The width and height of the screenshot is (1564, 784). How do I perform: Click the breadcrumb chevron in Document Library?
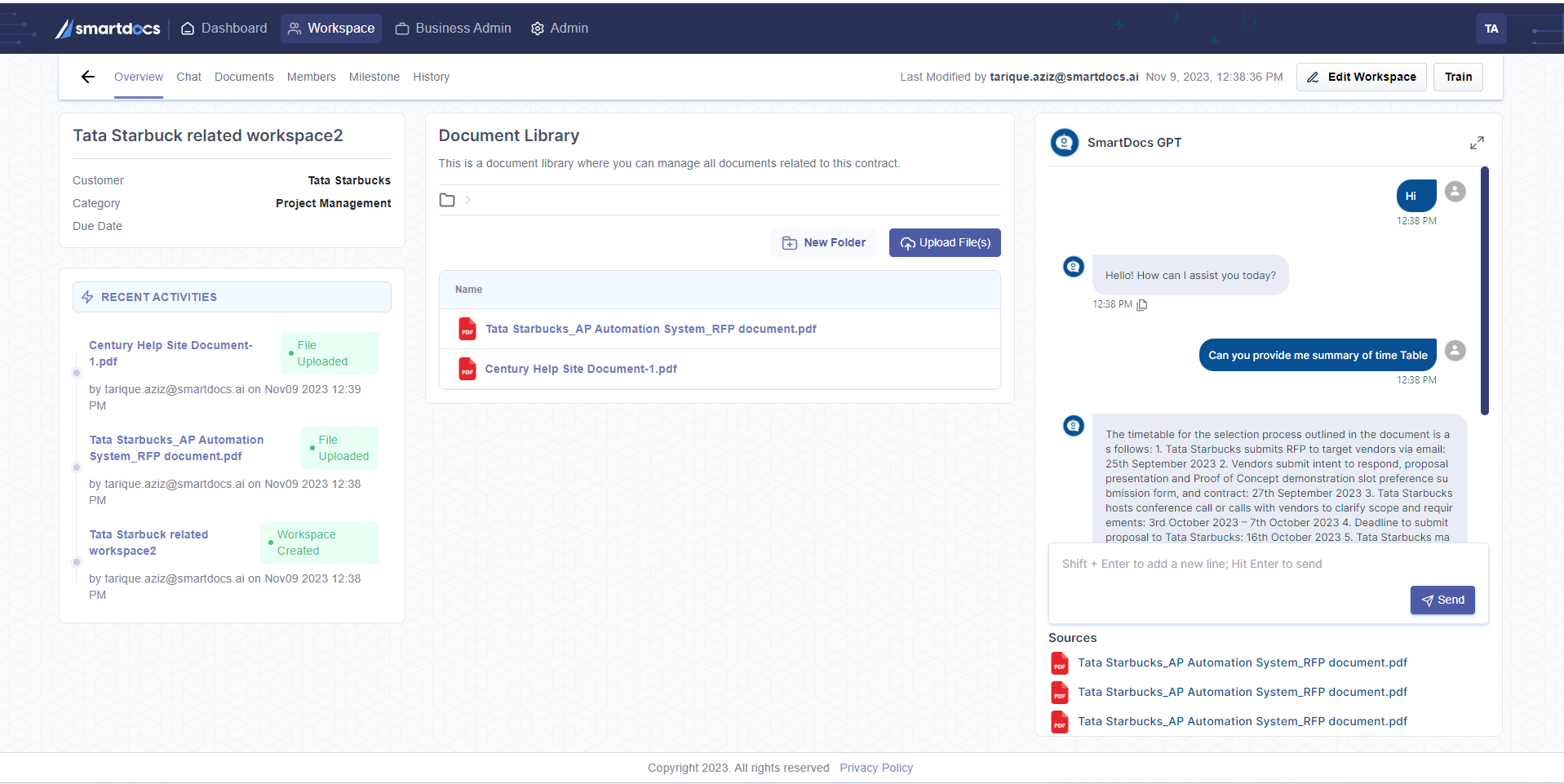(x=468, y=200)
